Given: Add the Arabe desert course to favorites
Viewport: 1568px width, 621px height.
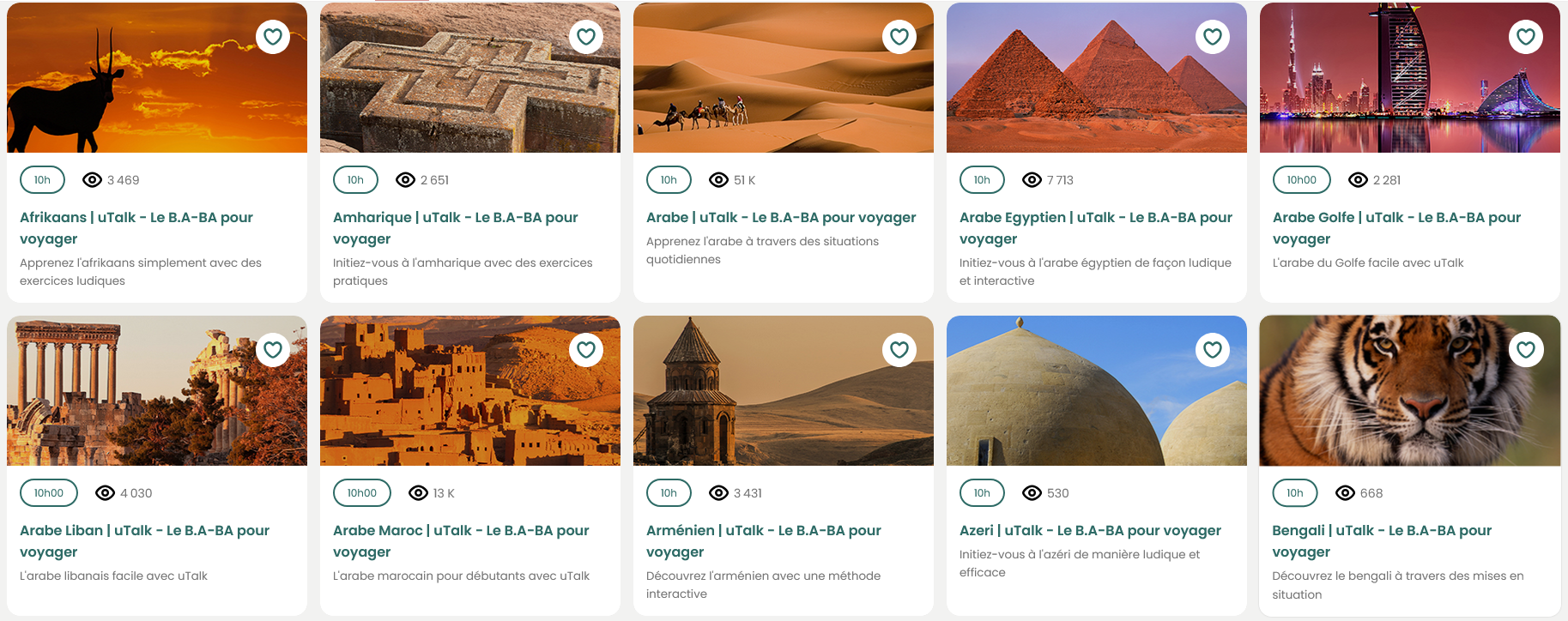Looking at the screenshot, I should [899, 37].
